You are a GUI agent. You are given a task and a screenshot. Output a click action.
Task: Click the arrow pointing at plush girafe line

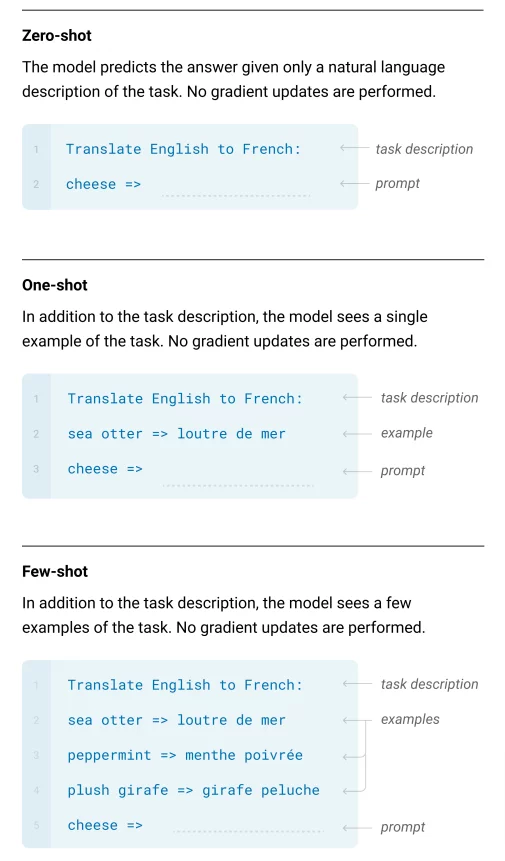point(352,791)
